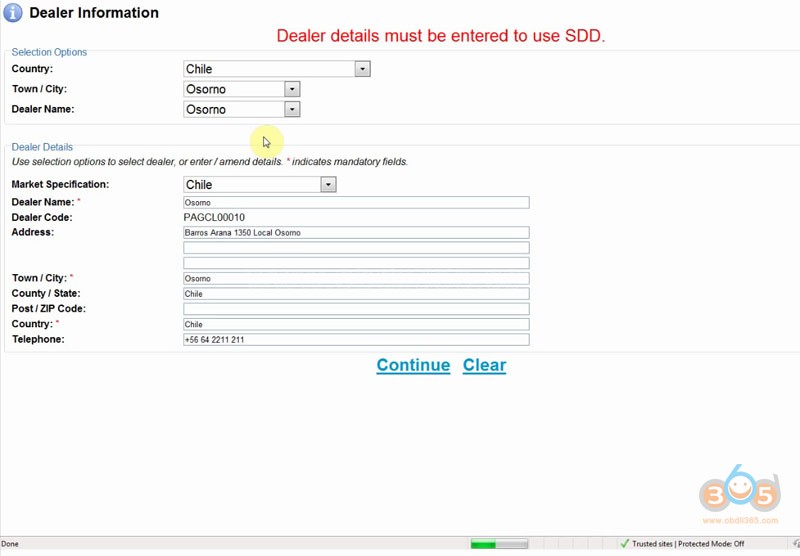Click the Dealer Code label

[x=42, y=218]
